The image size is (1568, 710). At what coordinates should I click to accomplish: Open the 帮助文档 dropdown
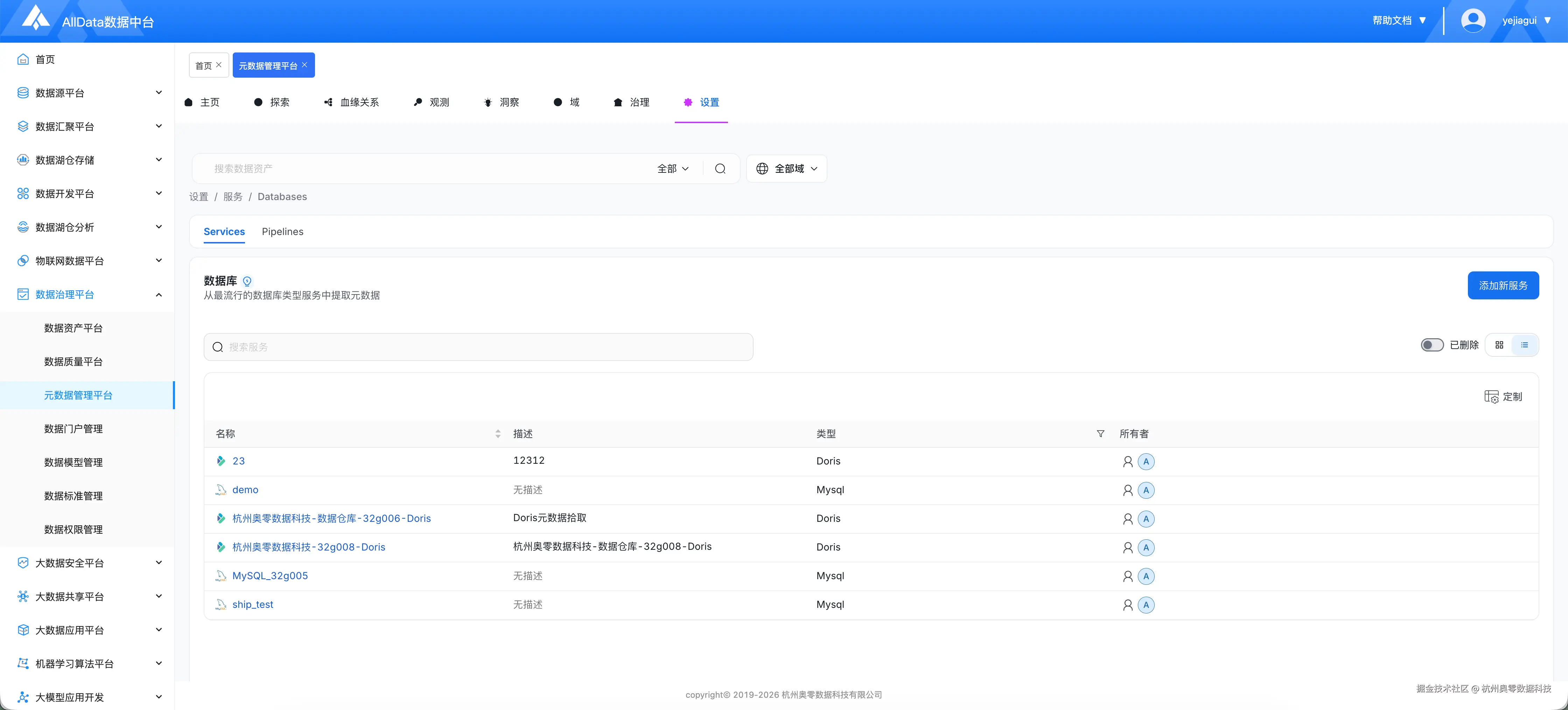click(x=1399, y=21)
